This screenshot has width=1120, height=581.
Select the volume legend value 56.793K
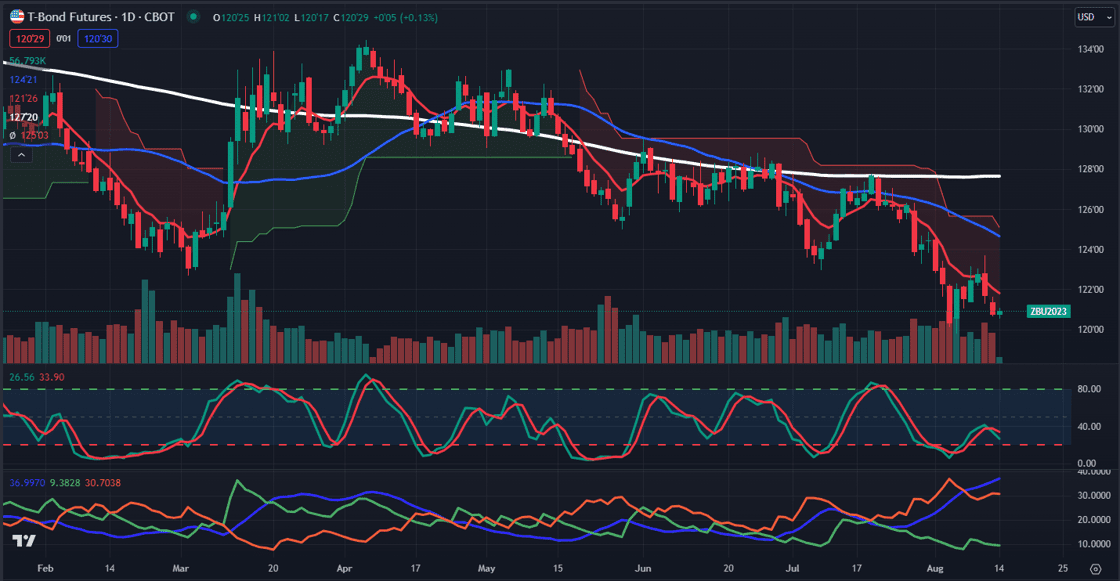[27, 61]
